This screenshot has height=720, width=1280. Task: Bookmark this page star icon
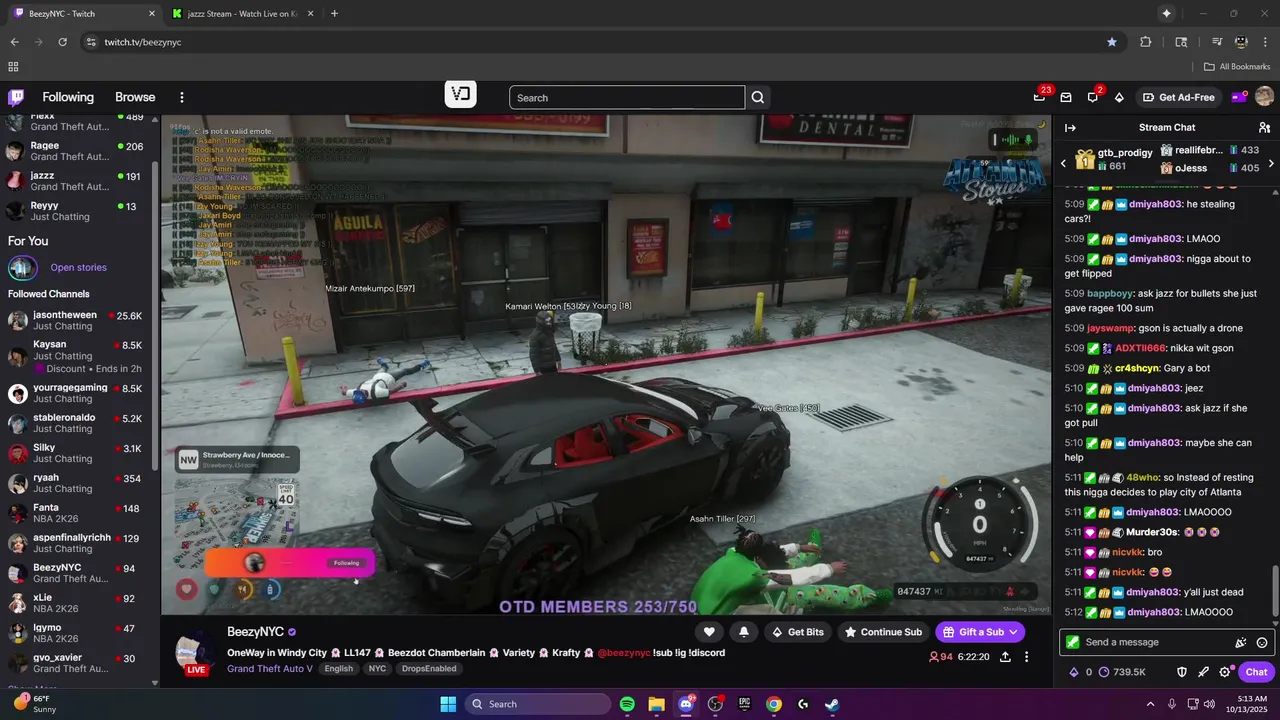(1112, 42)
